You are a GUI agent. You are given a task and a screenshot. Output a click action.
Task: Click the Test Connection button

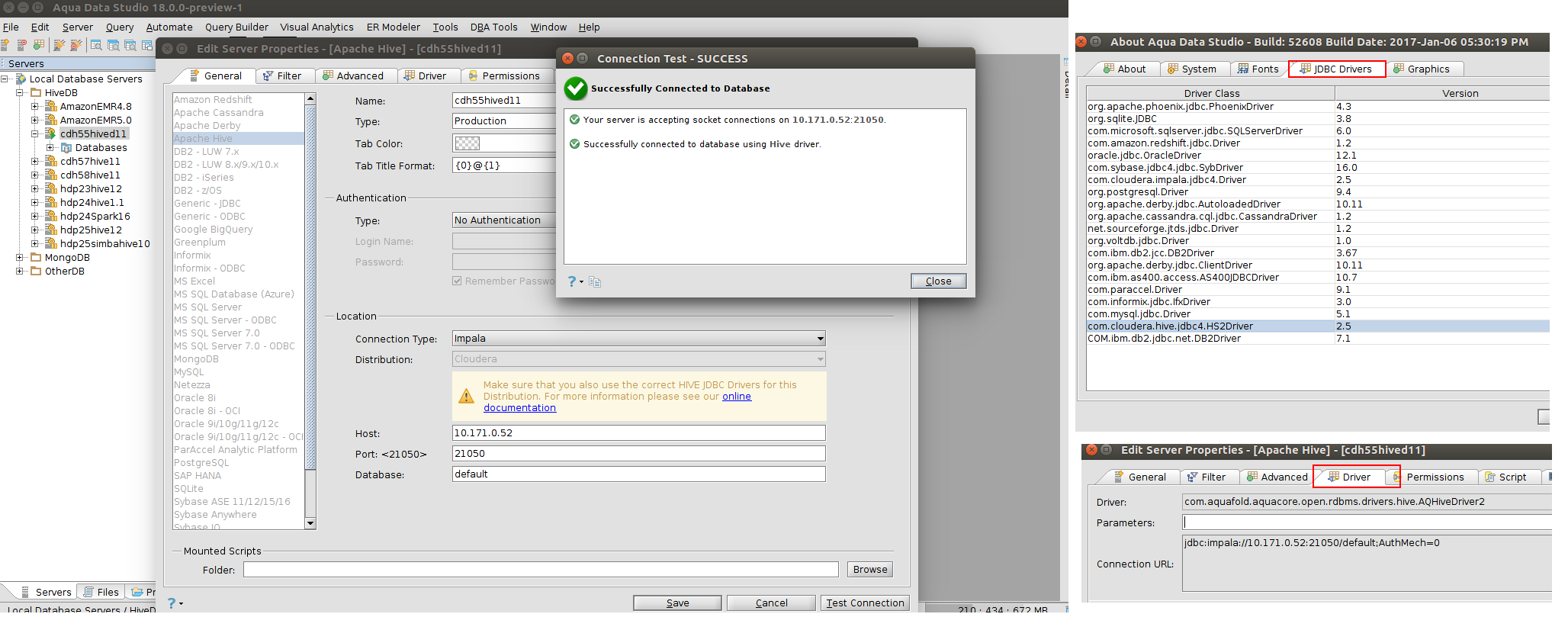(x=865, y=603)
